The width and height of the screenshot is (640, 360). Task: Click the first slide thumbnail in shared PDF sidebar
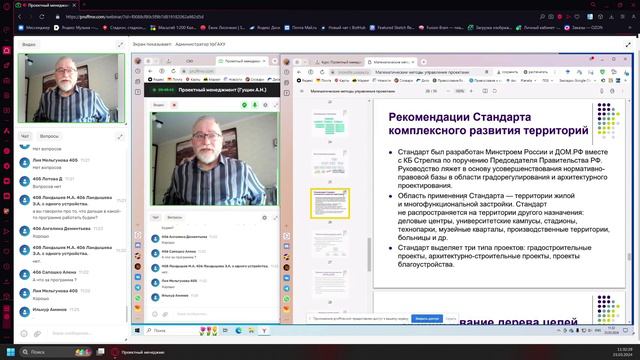[x=329, y=123]
